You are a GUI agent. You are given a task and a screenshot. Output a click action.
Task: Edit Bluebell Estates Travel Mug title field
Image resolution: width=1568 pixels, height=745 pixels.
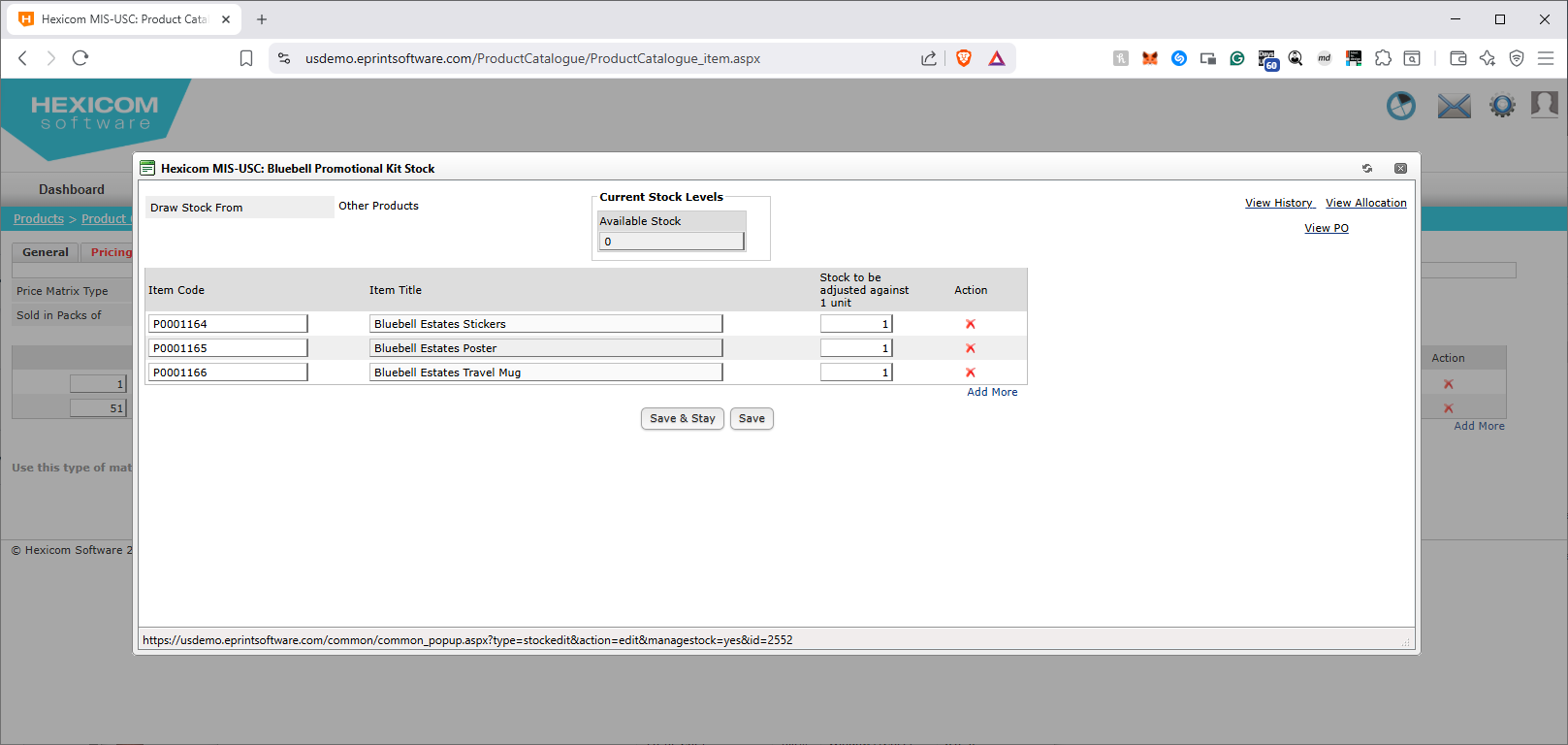click(546, 372)
